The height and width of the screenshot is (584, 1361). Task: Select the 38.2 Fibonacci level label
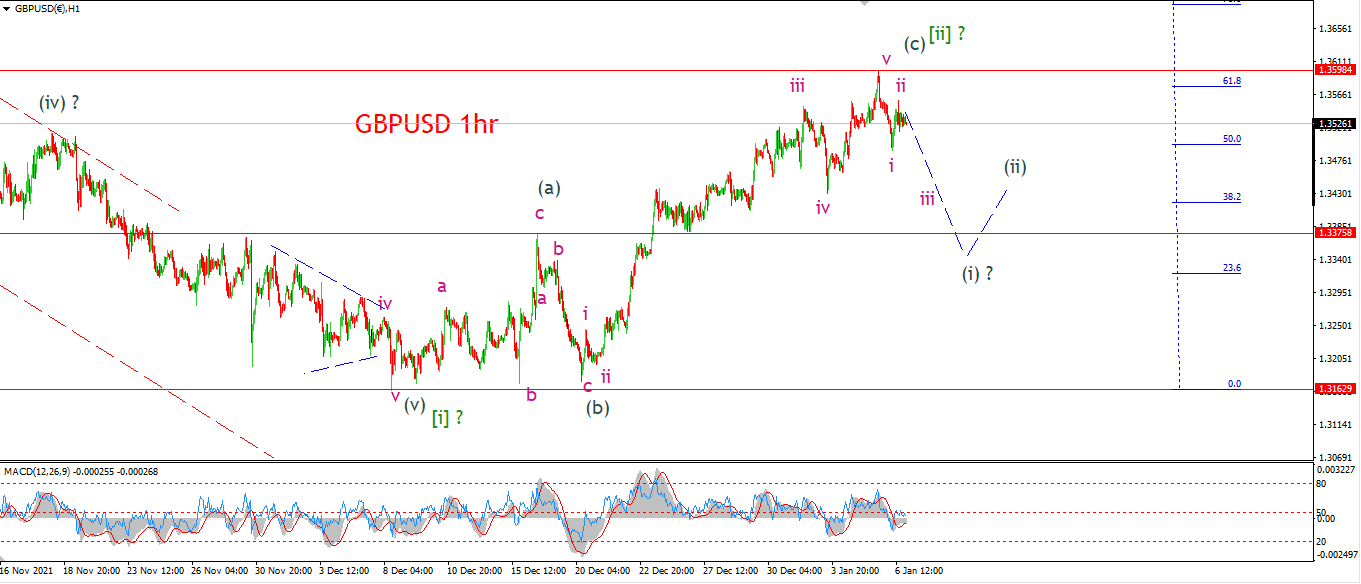[1232, 197]
